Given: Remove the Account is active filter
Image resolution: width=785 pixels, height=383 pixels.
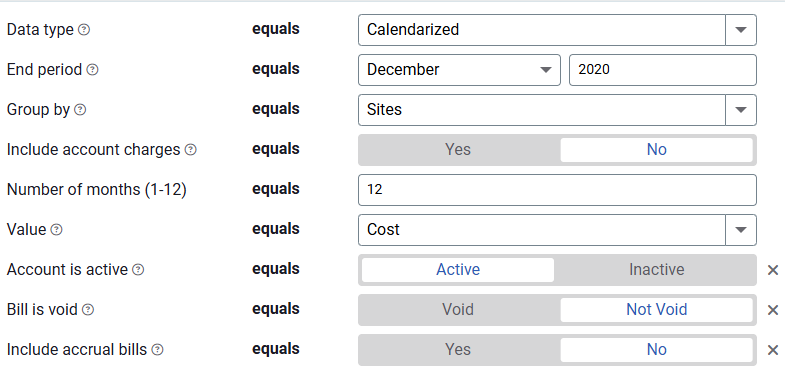Looking at the screenshot, I should click(x=773, y=270).
